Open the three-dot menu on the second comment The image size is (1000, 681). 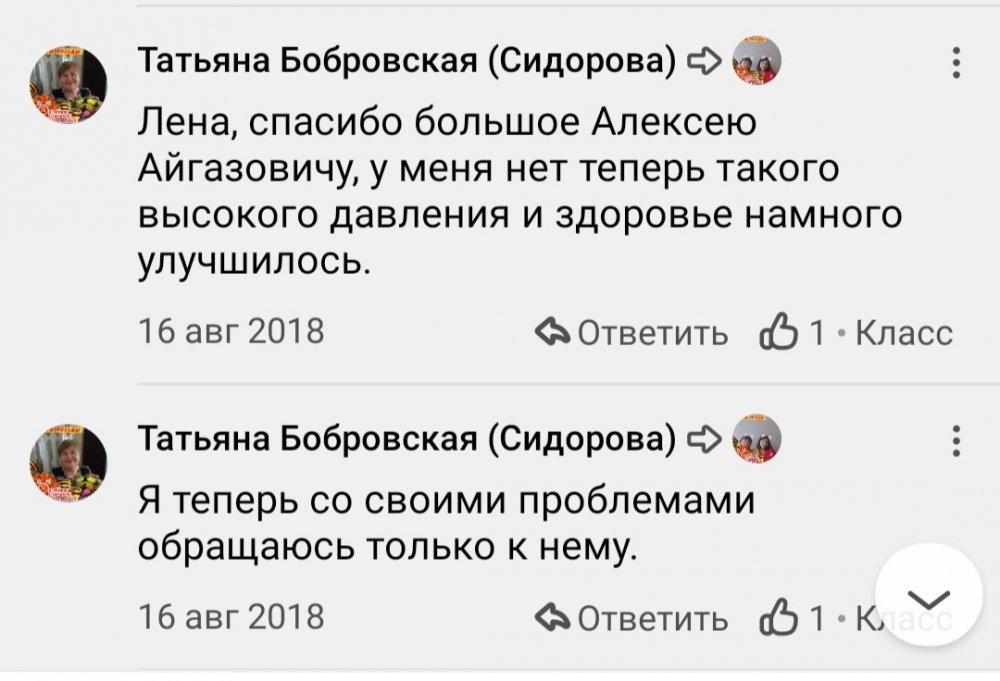956,441
